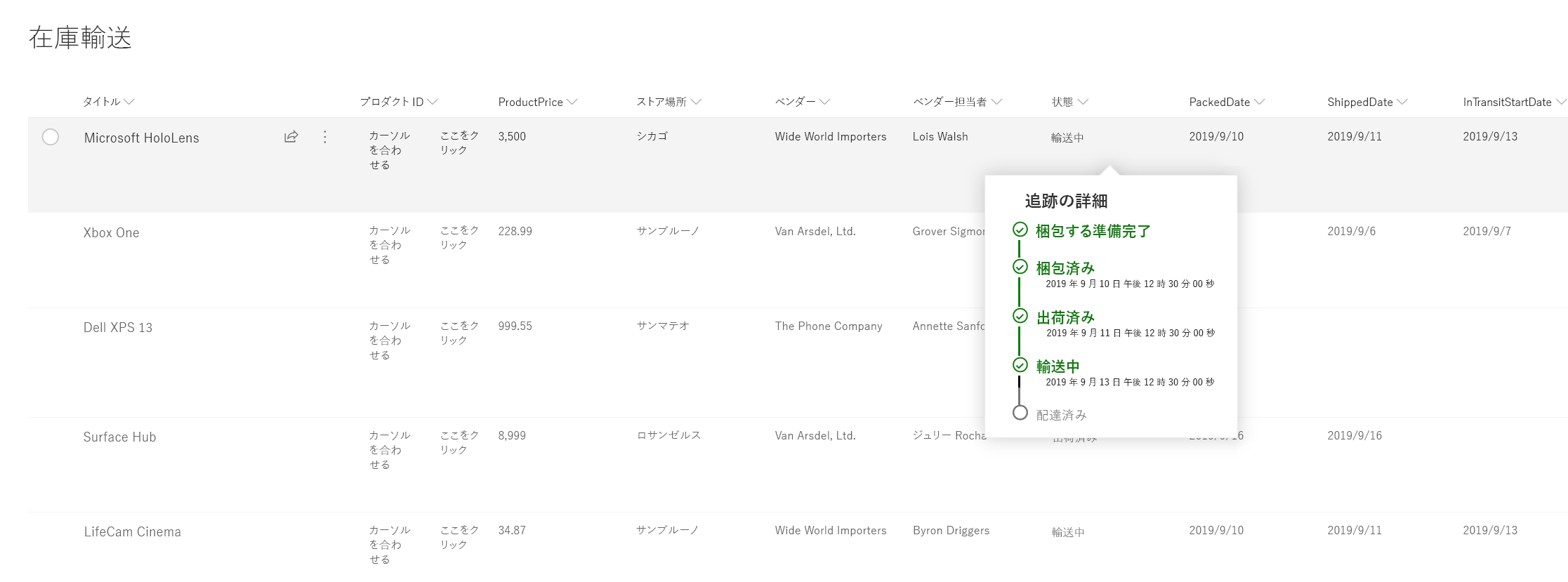Open the Xbox One item
Screen dimensions: 1568x582
coord(112,232)
